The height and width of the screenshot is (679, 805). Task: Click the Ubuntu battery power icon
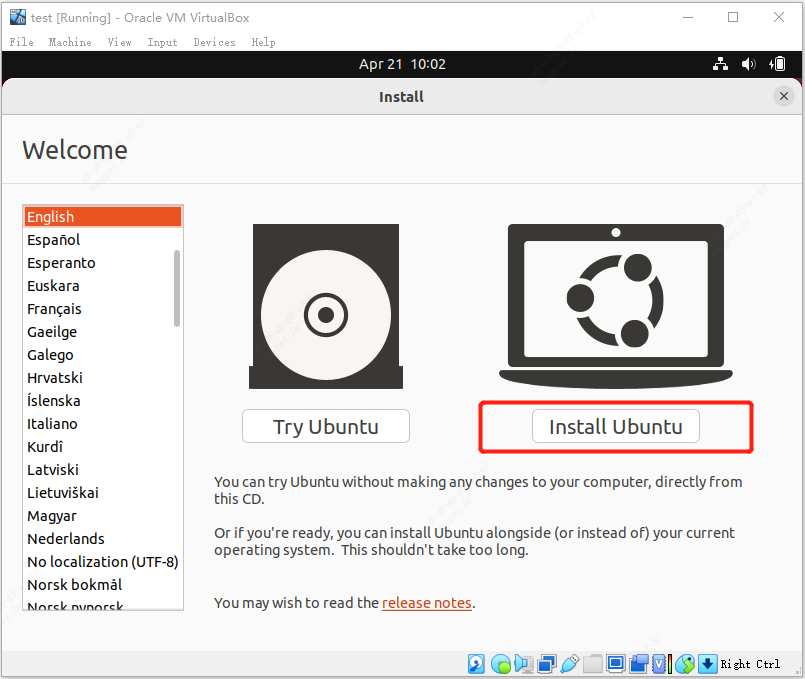point(777,64)
